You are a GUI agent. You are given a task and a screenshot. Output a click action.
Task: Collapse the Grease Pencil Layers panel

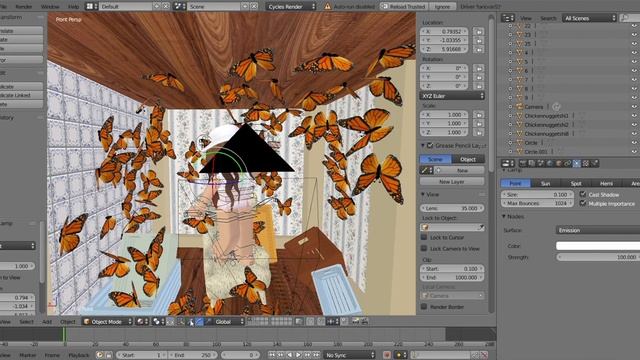[x=423, y=145]
